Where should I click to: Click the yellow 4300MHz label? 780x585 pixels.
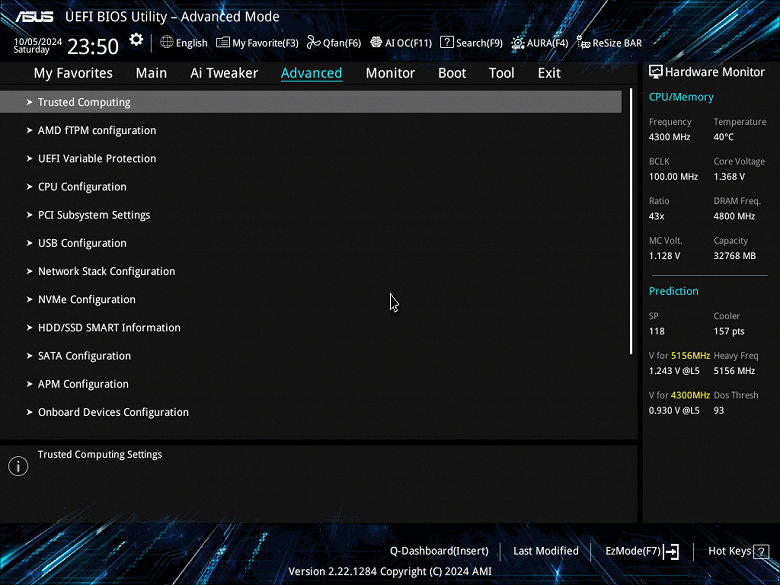690,395
